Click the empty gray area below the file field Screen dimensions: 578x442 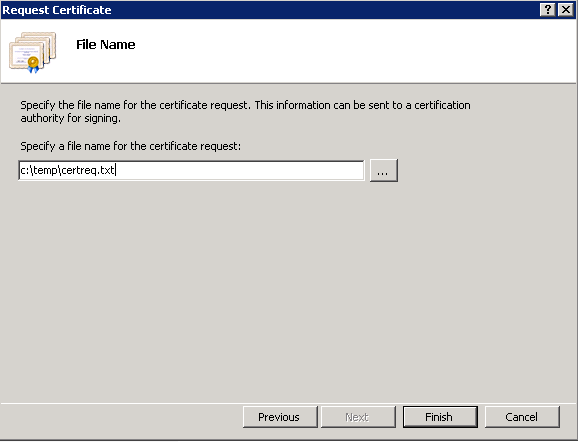tap(288, 291)
